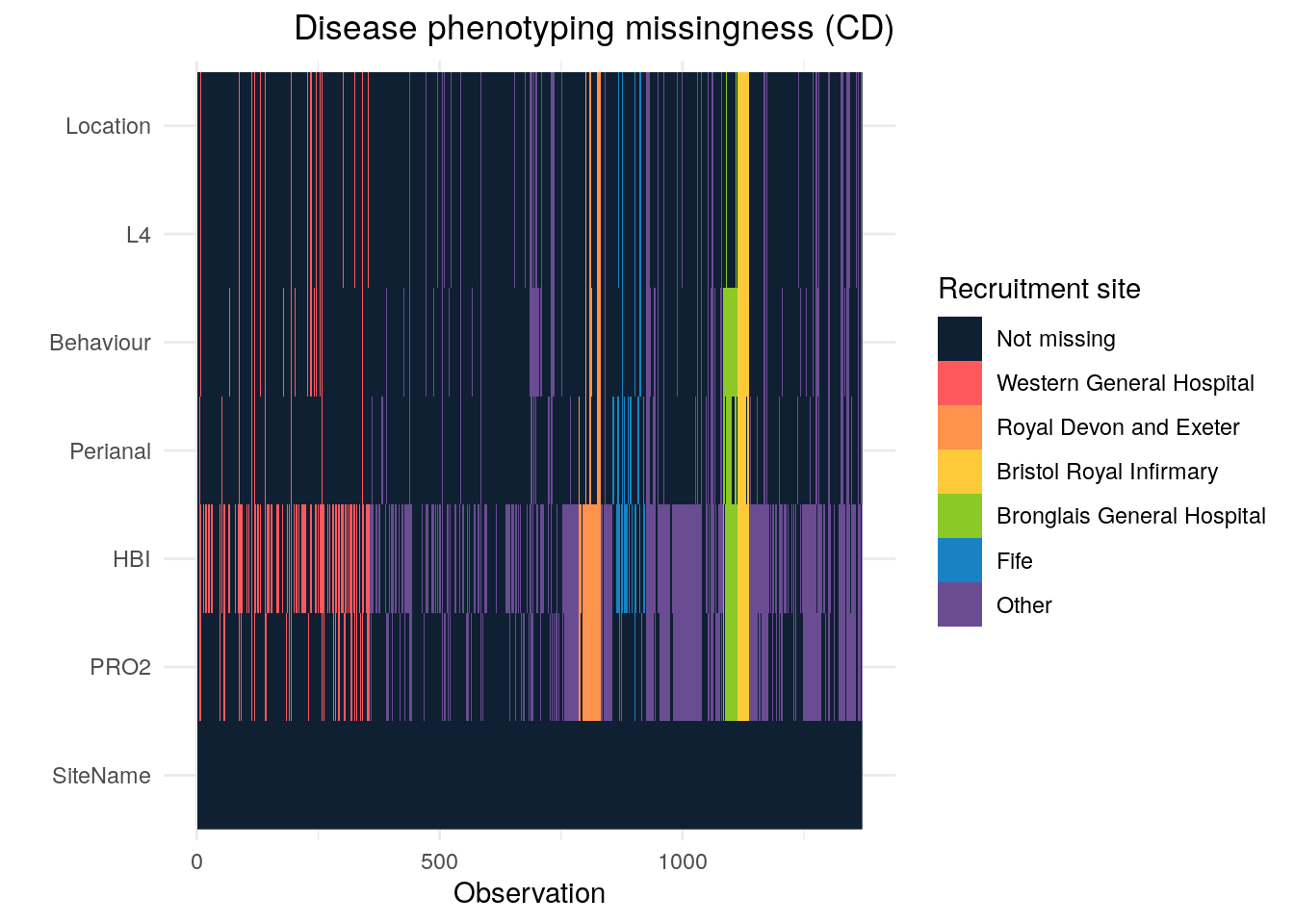Select the PRO2 row label

coord(120,668)
